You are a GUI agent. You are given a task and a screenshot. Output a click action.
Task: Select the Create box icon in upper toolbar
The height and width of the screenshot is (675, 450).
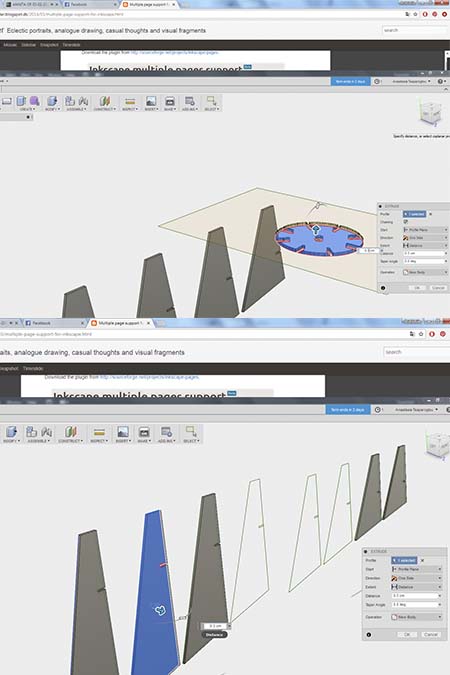pyautogui.click(x=21, y=102)
